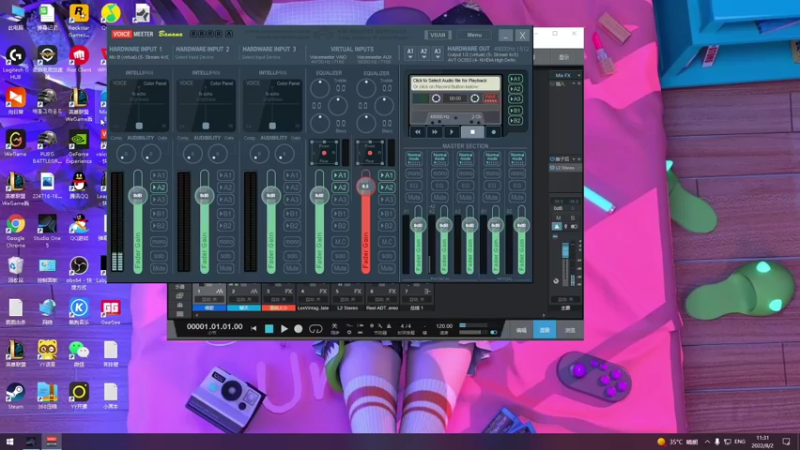Toggle Studio One loop transport button
The image size is (800, 450).
tap(315, 329)
